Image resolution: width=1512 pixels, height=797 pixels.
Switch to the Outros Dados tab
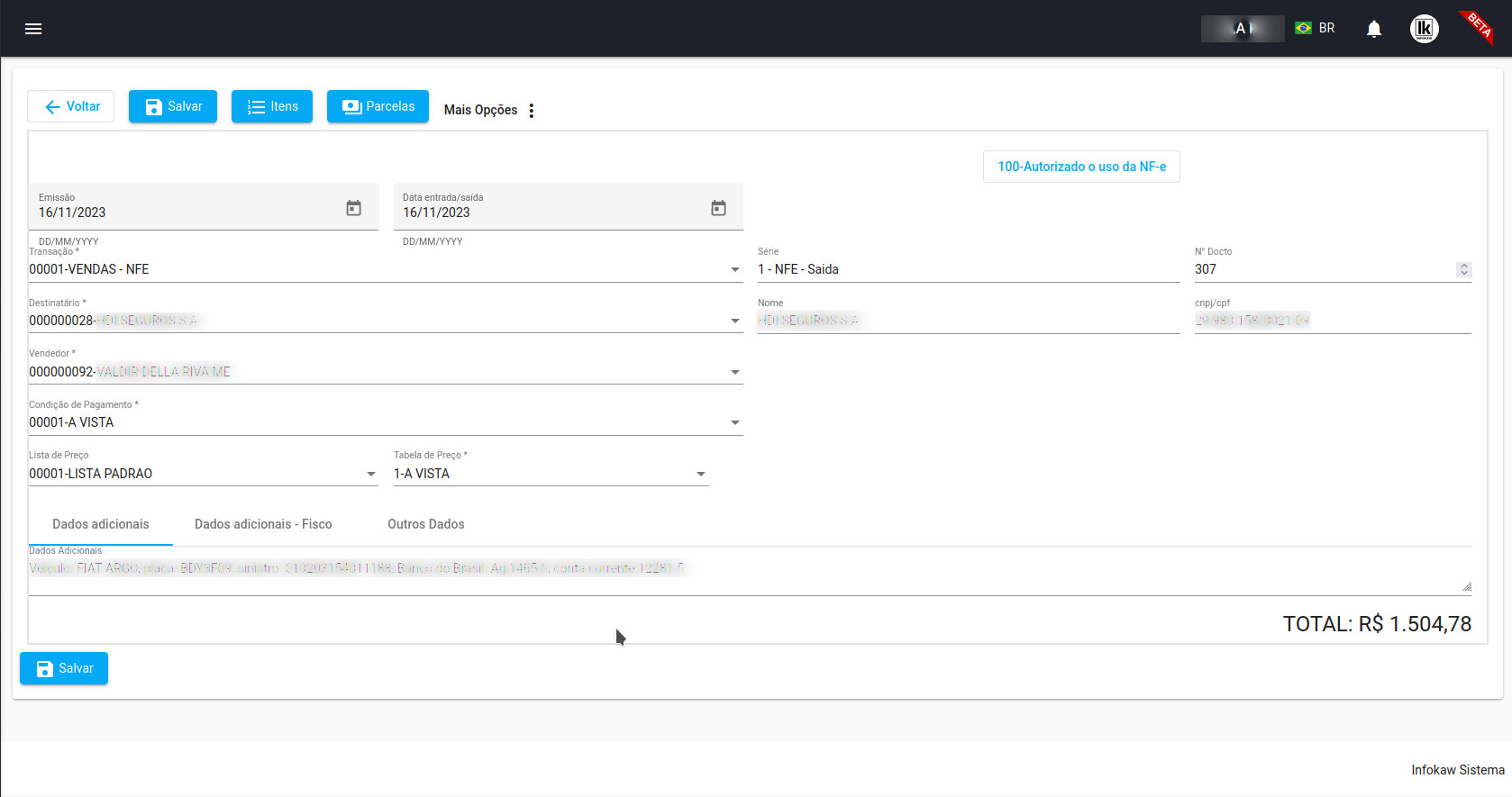[426, 524]
